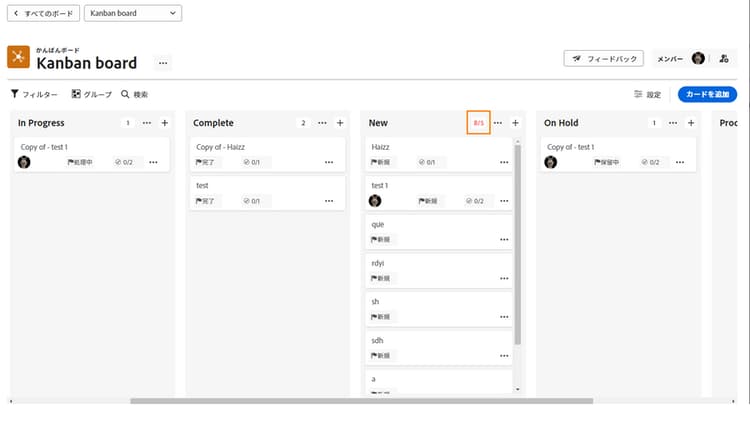Open board settings
Image resolution: width=750 pixels, height=429 pixels.
click(x=648, y=94)
